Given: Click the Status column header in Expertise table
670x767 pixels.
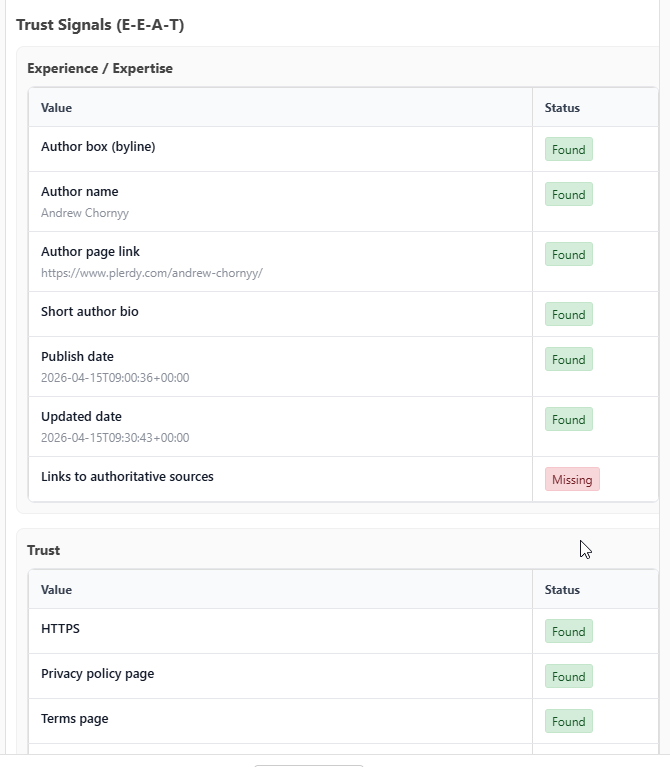Looking at the screenshot, I should (562, 108).
